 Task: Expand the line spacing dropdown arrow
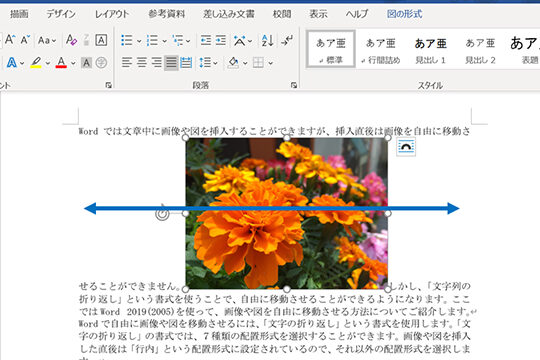coord(215,63)
